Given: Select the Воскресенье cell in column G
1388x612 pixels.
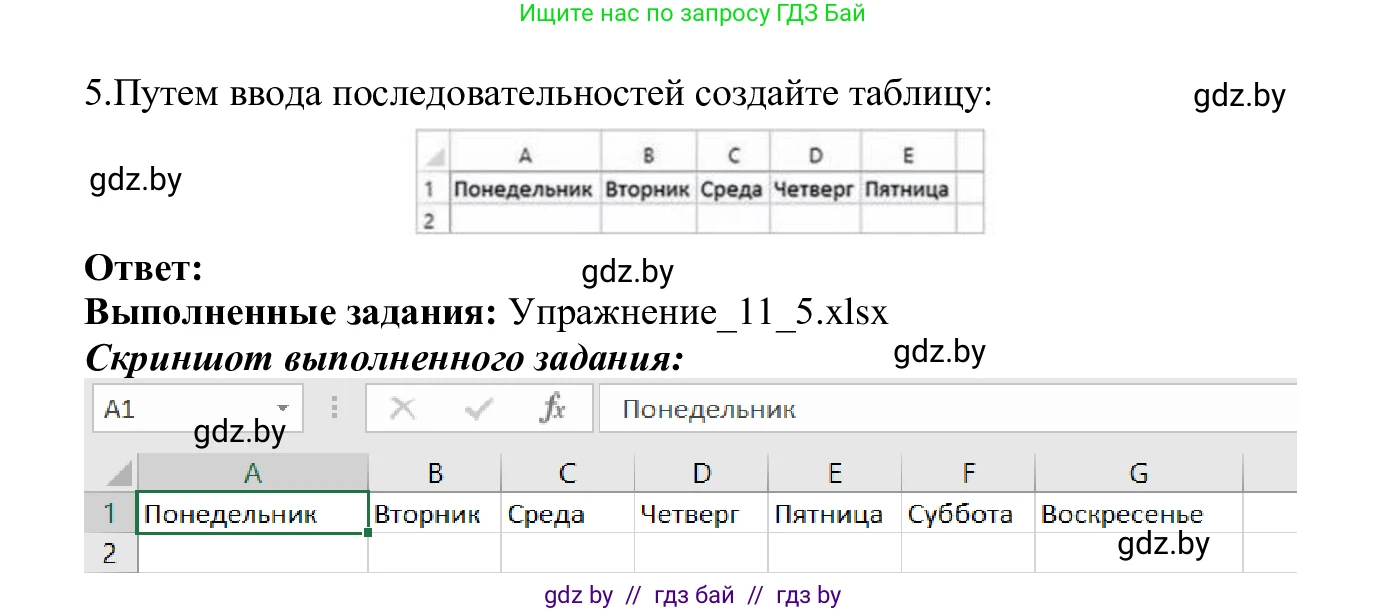Looking at the screenshot, I should pos(1140,513).
